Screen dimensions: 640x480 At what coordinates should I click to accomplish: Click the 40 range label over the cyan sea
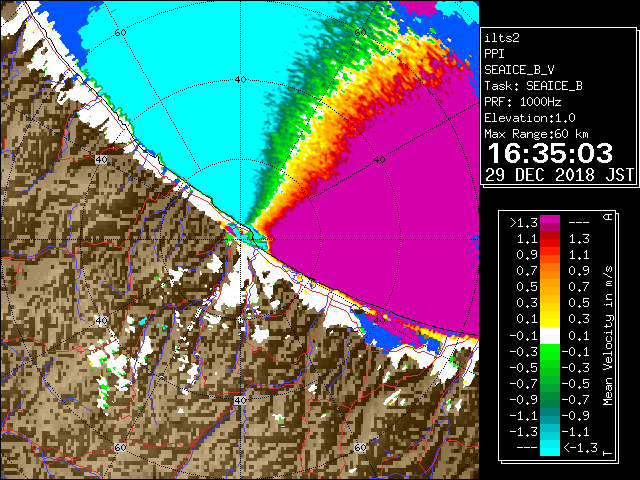coord(240,80)
